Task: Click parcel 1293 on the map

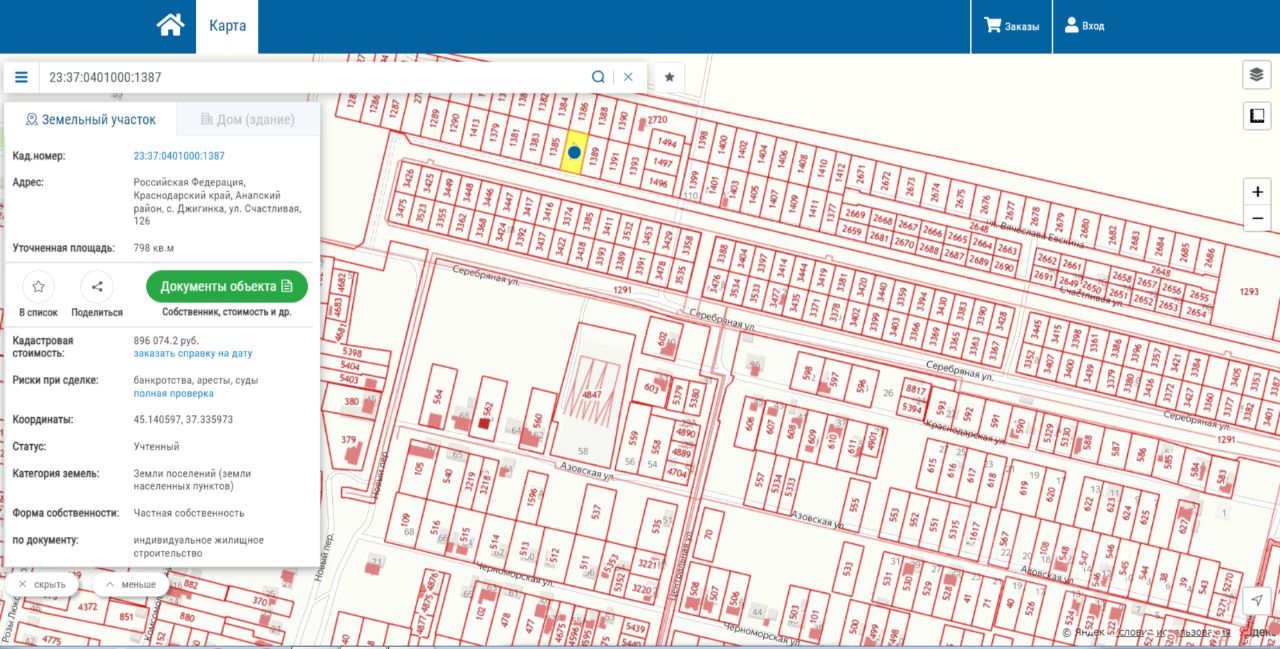Action: pyautogui.click(x=1248, y=292)
